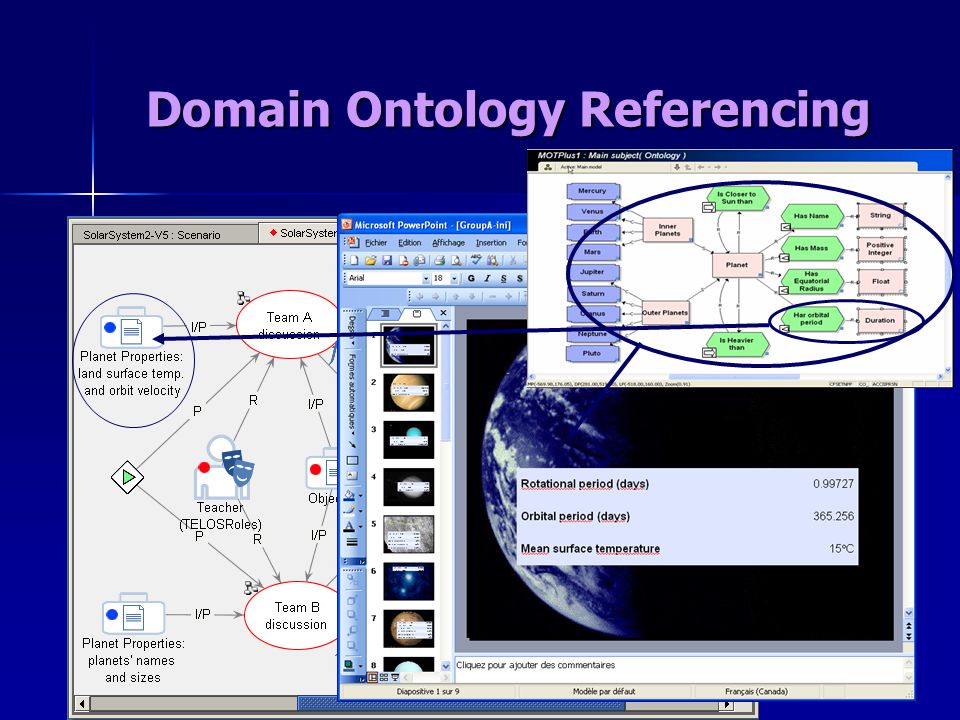Open the Affichage menu
Image resolution: width=960 pixels, height=720 pixels.
[x=449, y=243]
